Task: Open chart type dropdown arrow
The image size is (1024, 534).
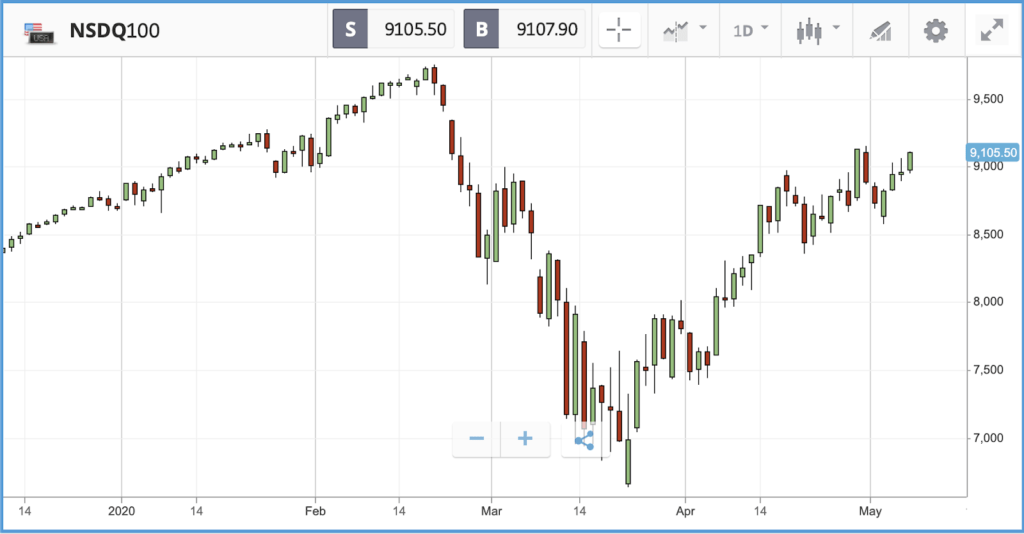Action: coord(836,27)
